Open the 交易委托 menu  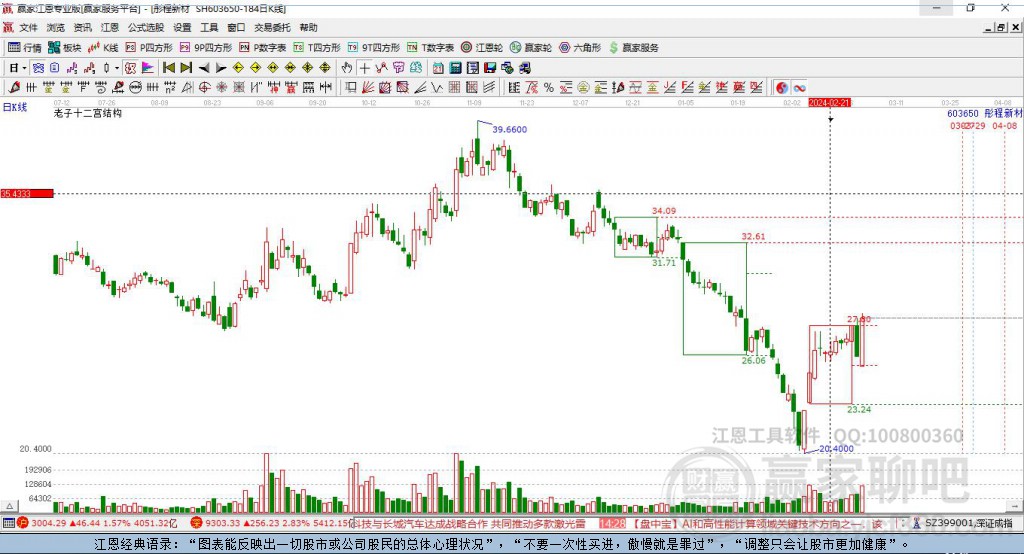272,27
